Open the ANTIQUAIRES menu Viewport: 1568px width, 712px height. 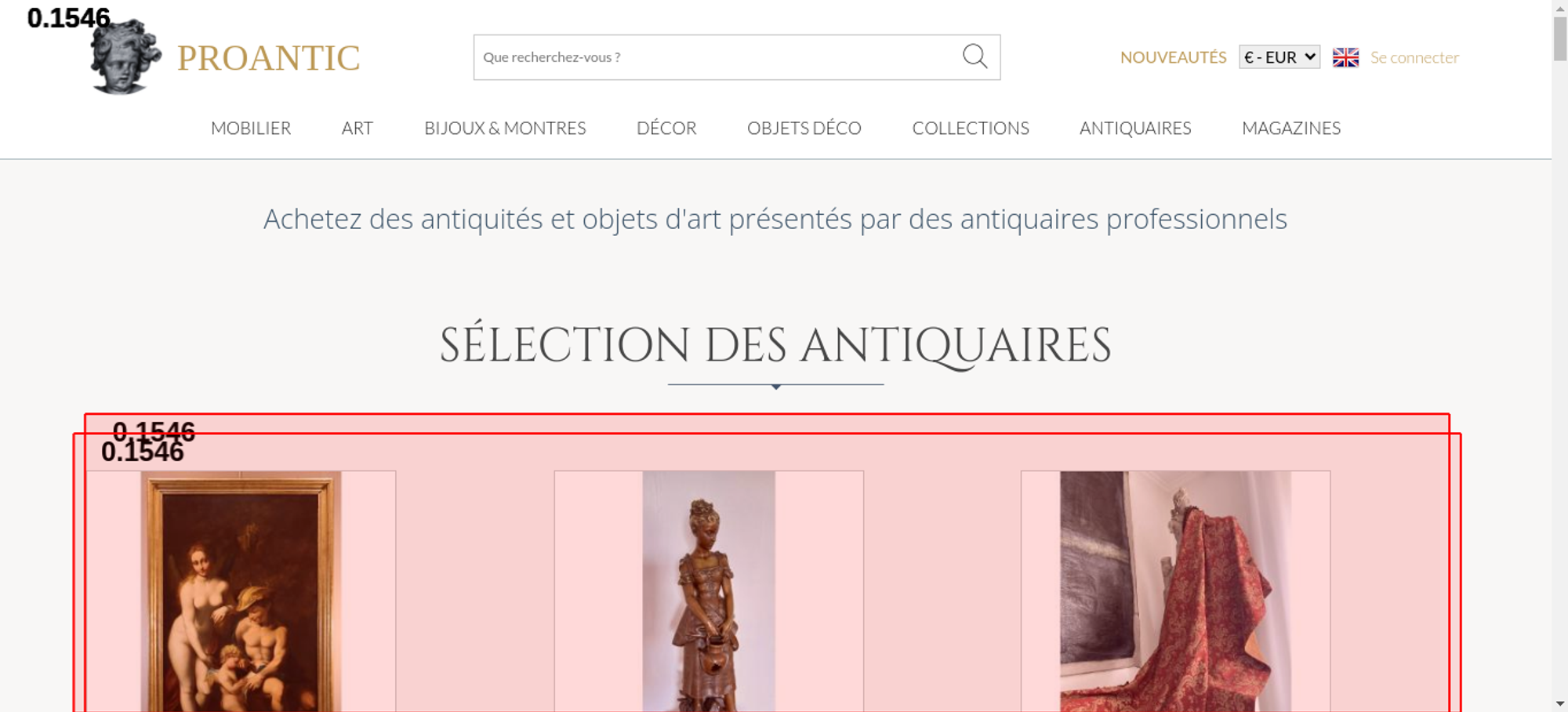(1135, 128)
